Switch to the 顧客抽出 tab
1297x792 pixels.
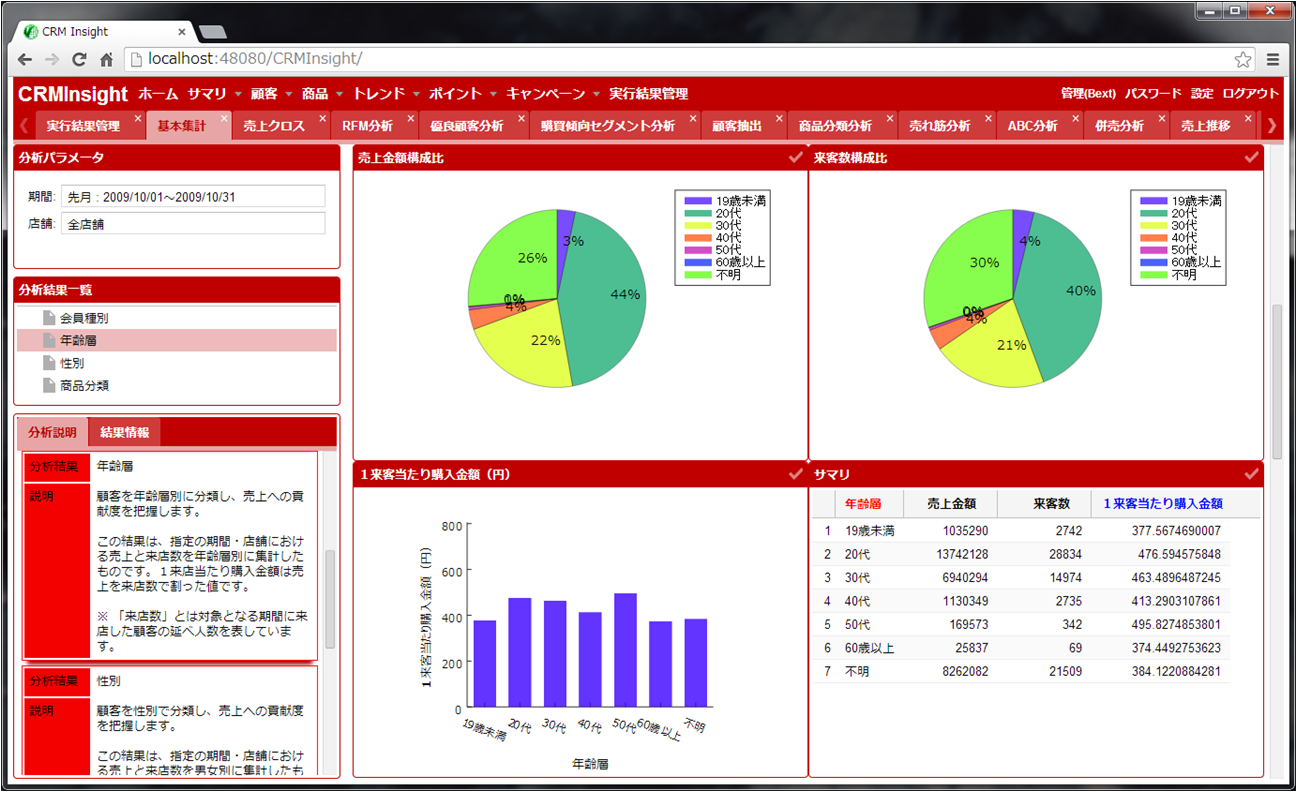(737, 126)
